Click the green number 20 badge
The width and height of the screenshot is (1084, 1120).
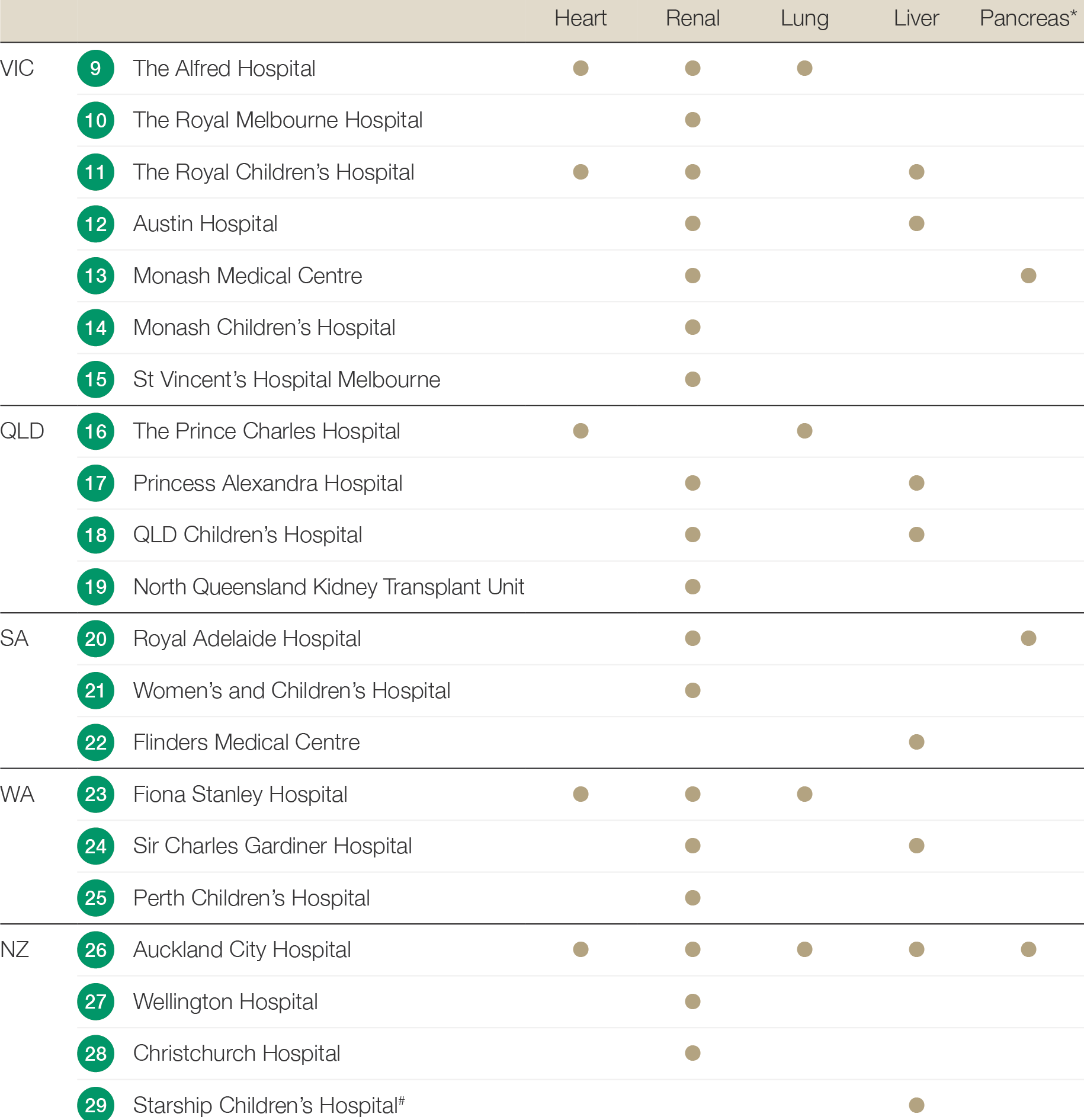tap(95, 639)
